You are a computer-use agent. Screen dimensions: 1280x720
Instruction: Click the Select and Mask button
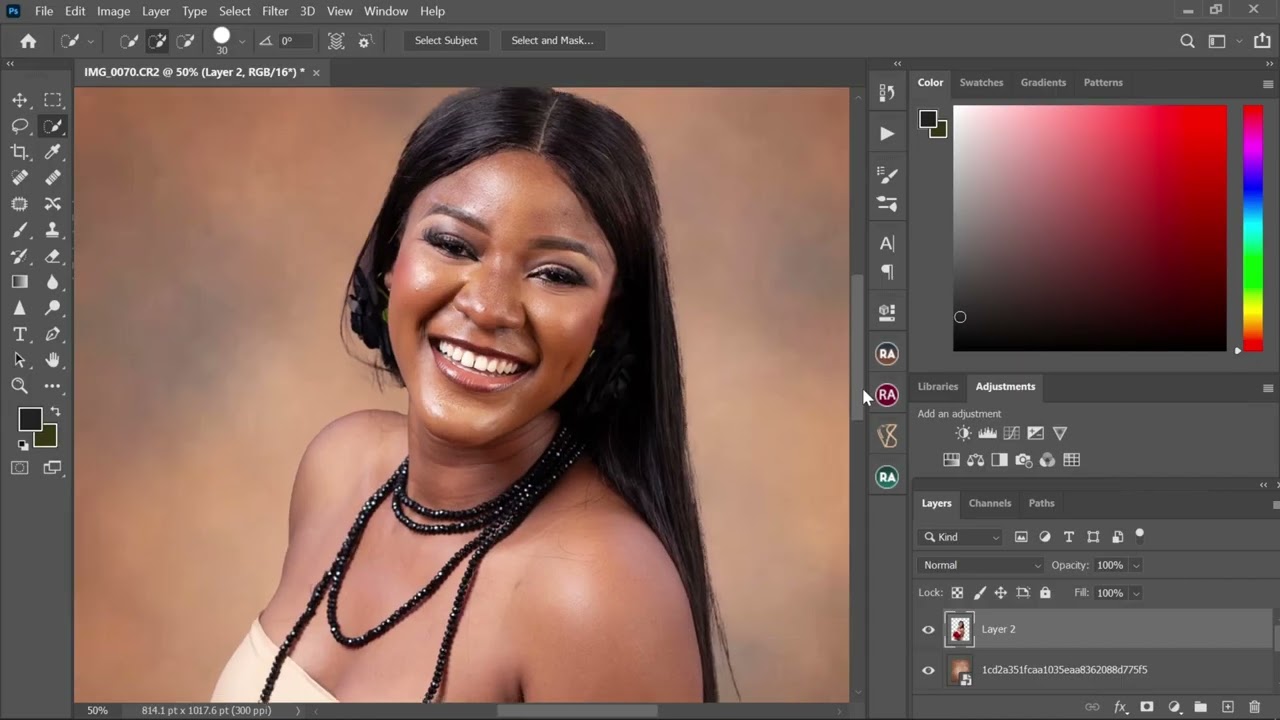[x=552, y=41]
